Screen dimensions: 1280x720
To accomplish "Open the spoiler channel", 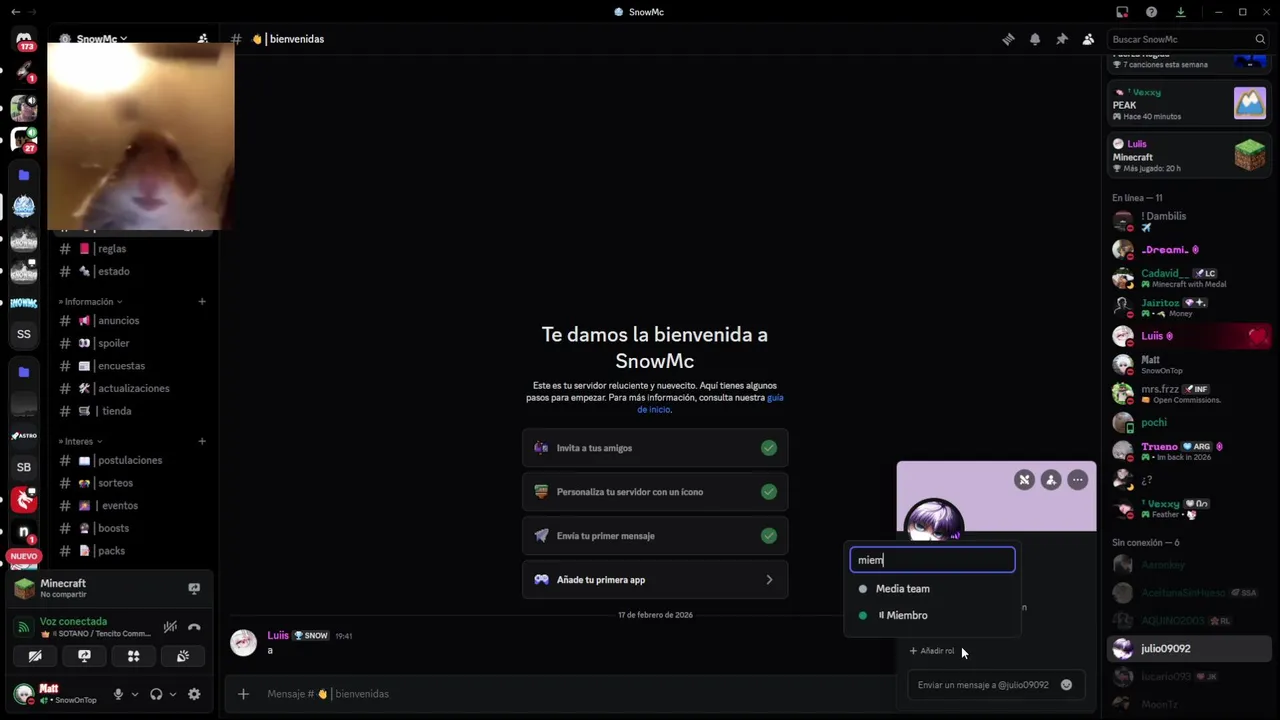I will tap(133, 343).
